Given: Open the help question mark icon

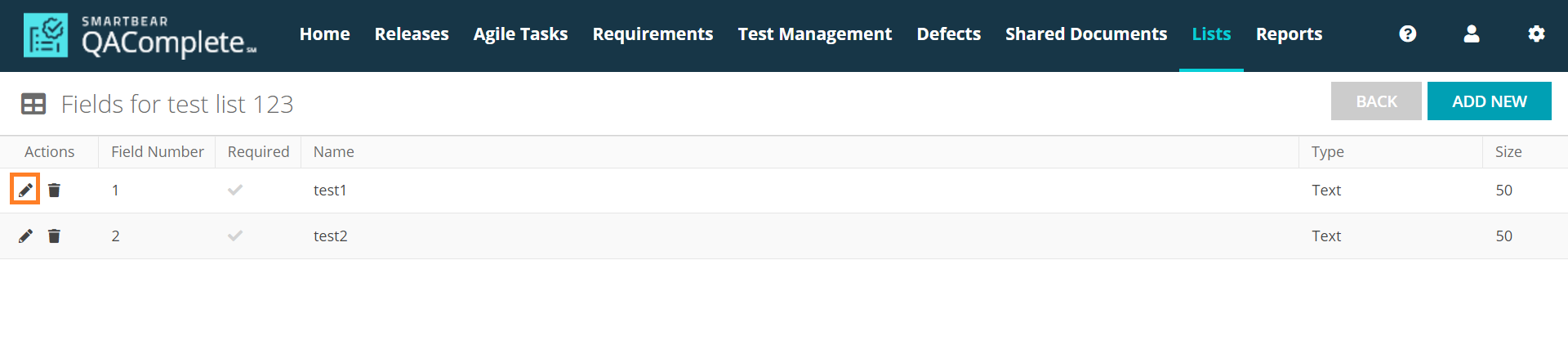Looking at the screenshot, I should pyautogui.click(x=1407, y=34).
